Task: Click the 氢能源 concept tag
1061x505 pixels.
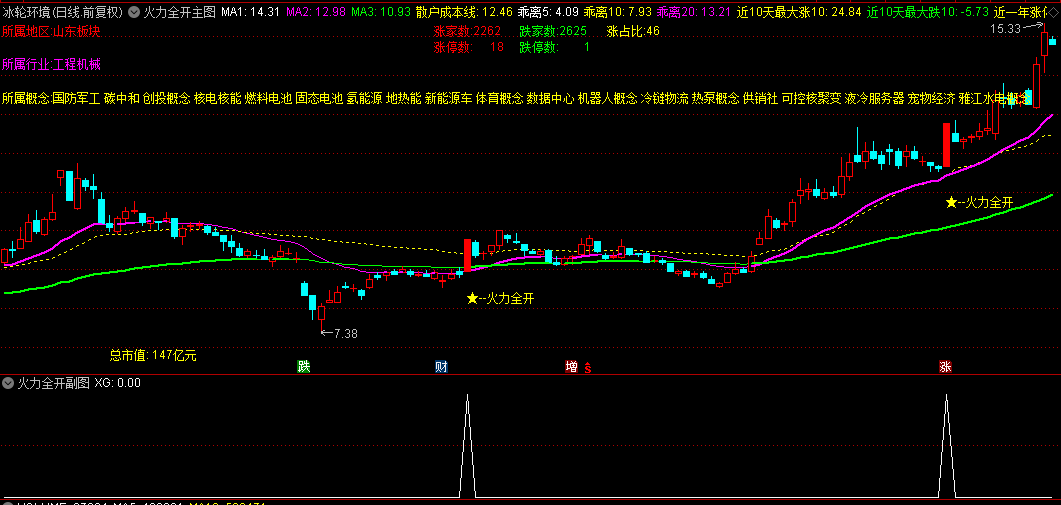Action: click(x=365, y=98)
